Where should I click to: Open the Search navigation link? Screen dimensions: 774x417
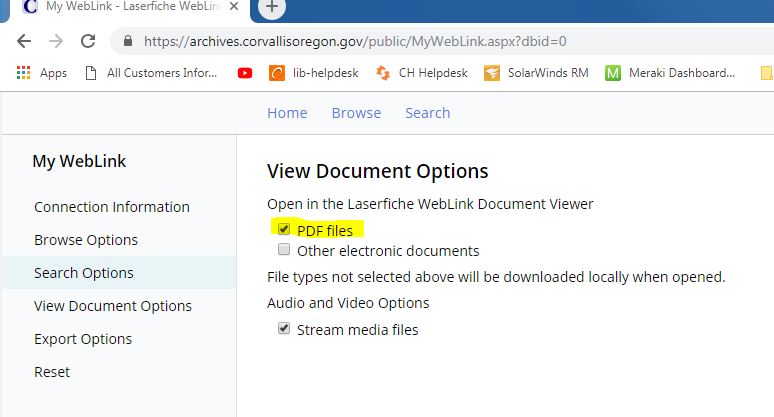click(x=427, y=113)
